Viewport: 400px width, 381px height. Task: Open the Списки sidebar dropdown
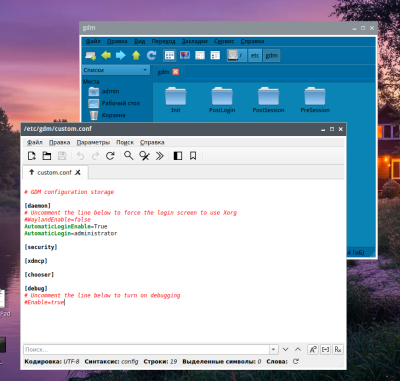116,70
